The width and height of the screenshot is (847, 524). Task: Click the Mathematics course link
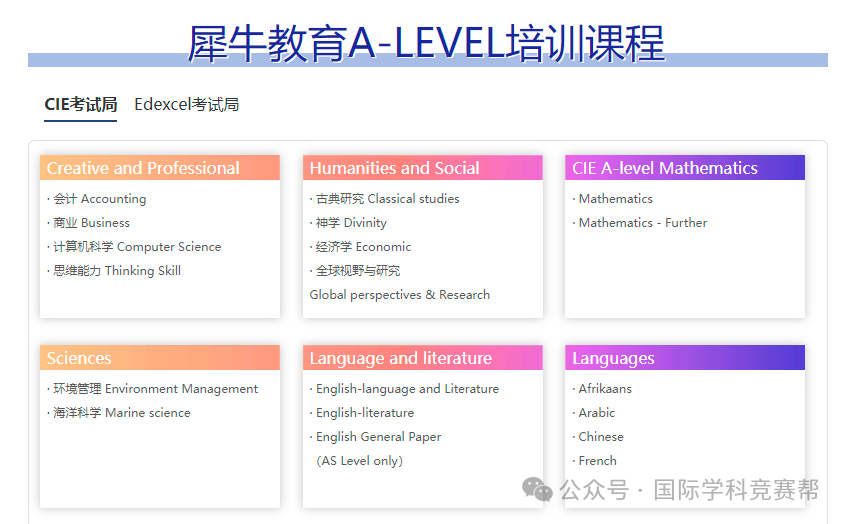(x=615, y=199)
